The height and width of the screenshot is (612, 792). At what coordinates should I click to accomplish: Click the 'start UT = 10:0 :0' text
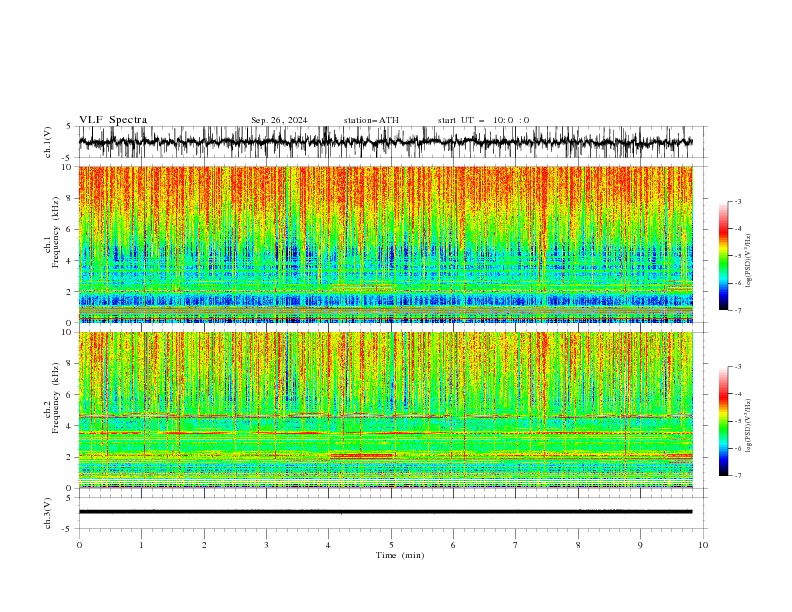(x=483, y=120)
